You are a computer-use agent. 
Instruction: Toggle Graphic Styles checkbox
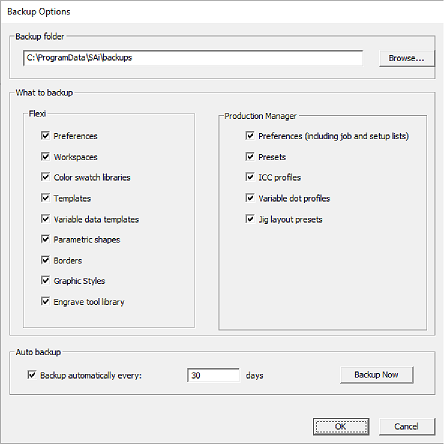tap(45, 281)
